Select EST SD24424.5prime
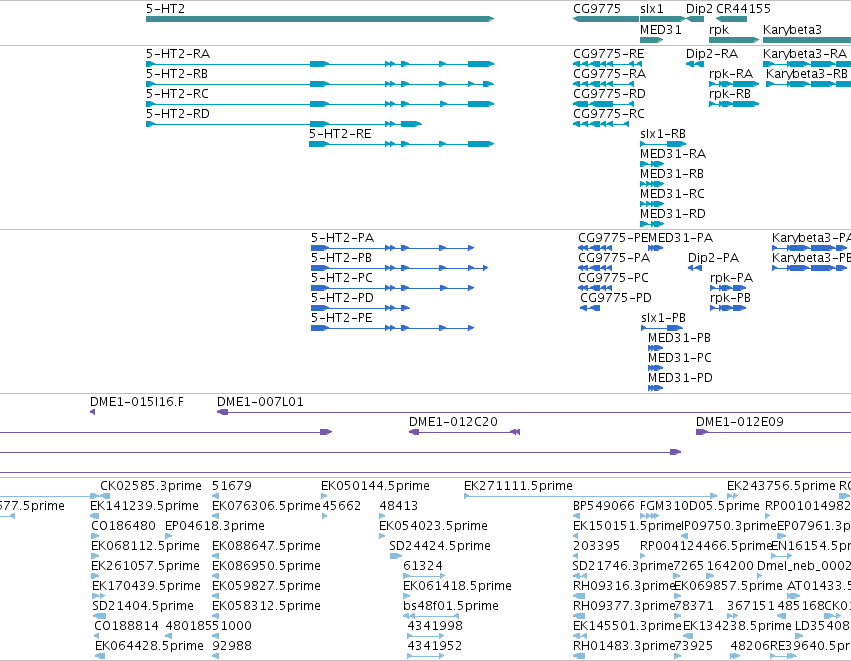 pyautogui.click(x=396, y=556)
